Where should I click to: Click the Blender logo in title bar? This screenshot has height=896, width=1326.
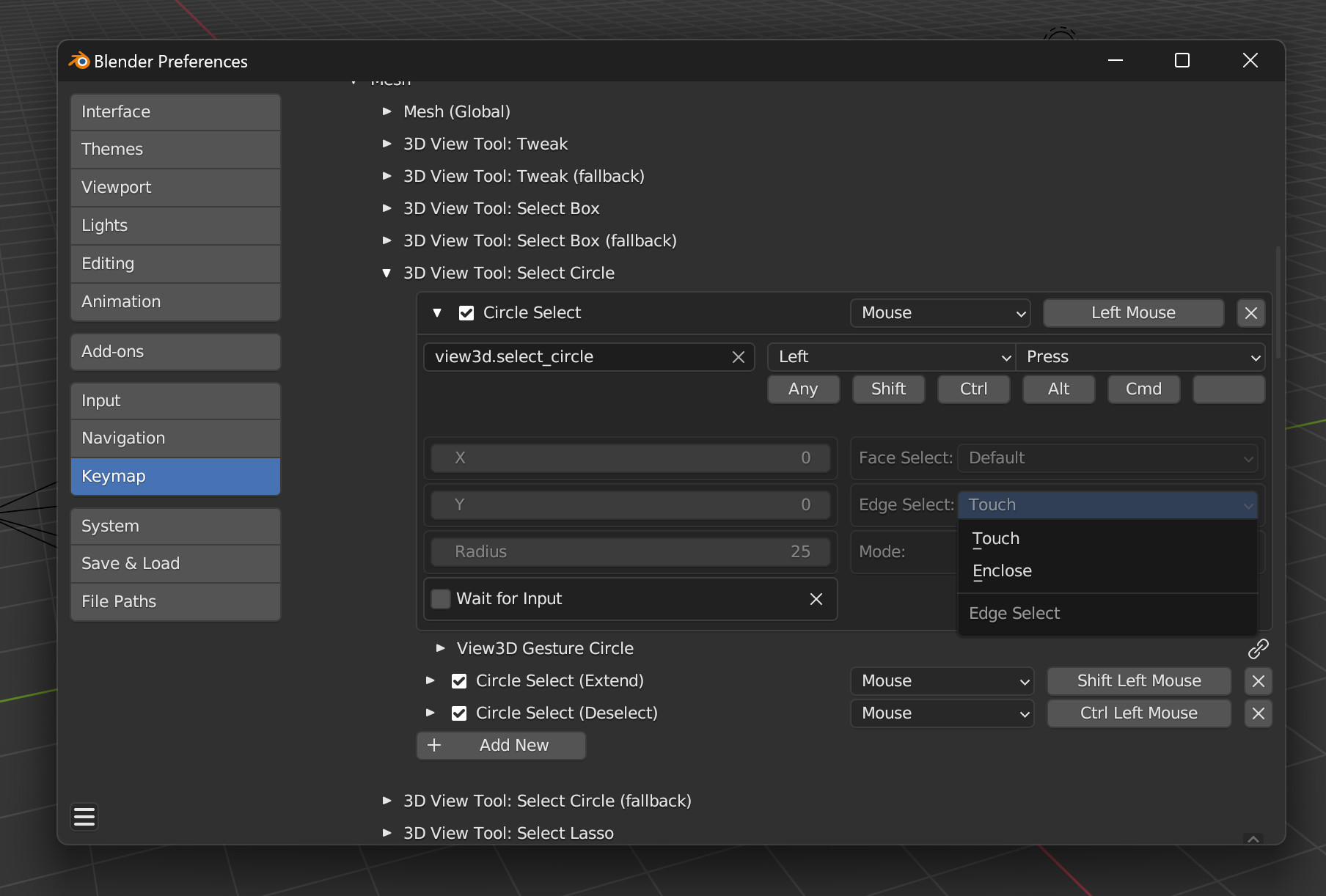click(x=78, y=61)
